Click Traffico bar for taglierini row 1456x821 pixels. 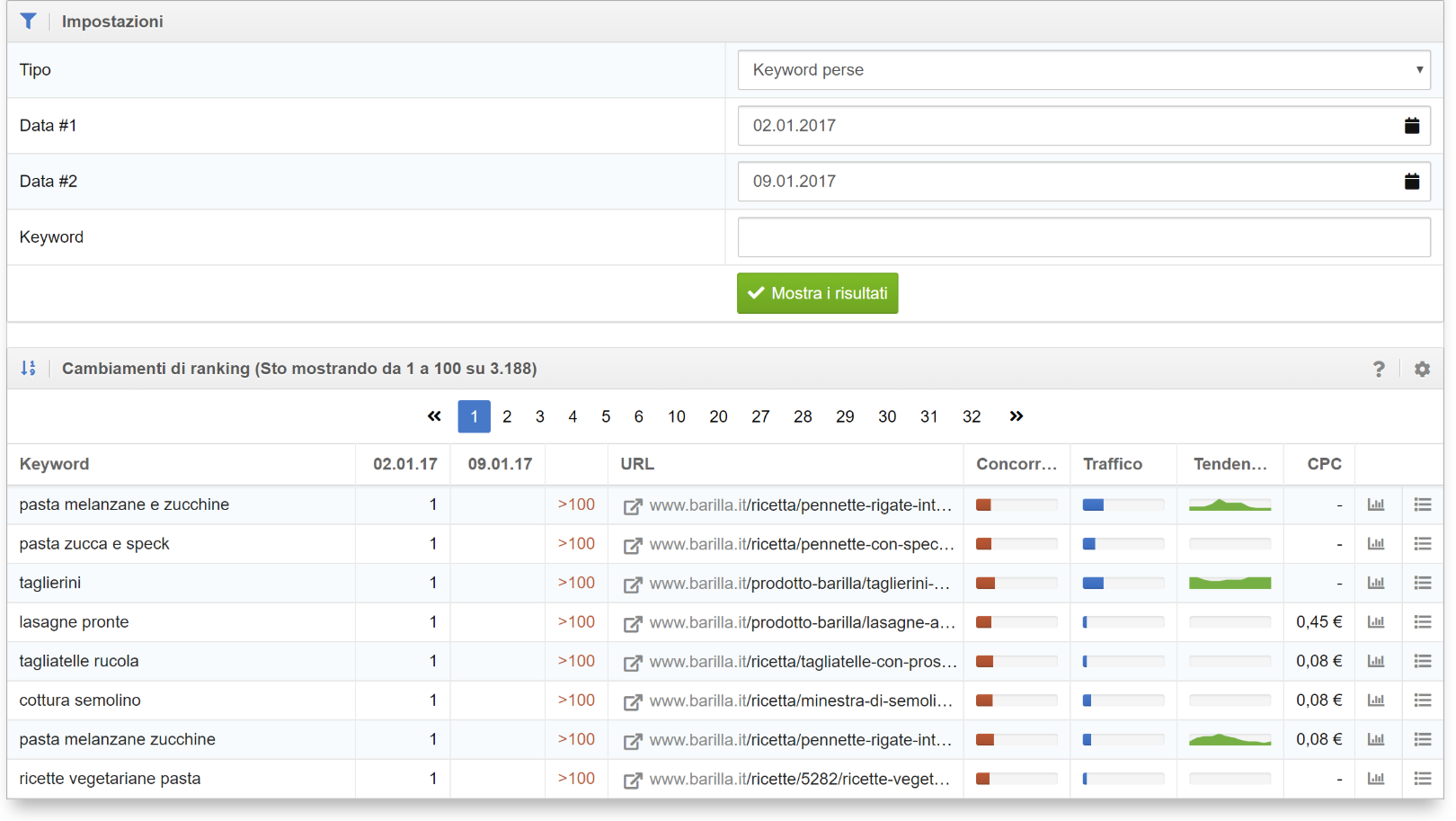click(x=1123, y=583)
